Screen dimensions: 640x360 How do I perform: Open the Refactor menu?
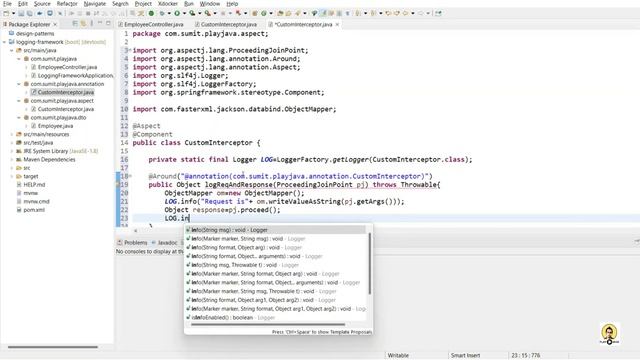67,4
